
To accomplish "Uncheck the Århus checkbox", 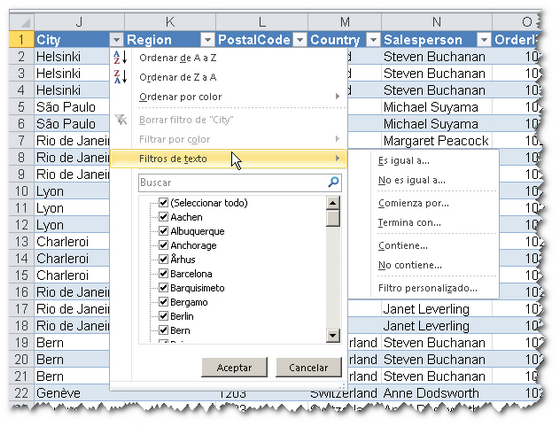I will (163, 259).
